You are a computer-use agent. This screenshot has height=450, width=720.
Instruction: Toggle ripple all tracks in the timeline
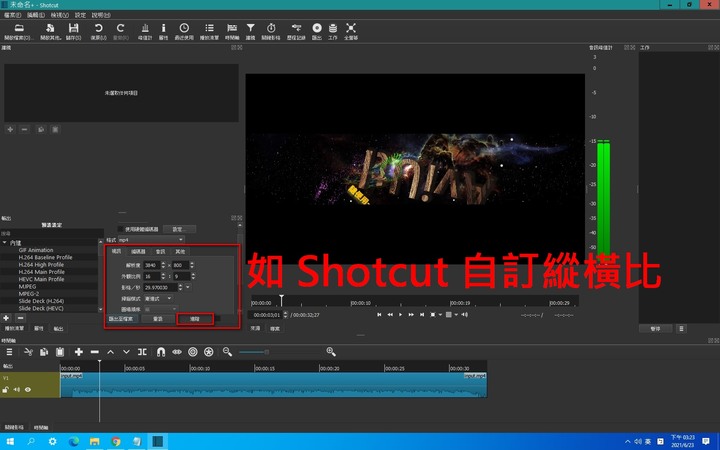[x=208, y=352]
